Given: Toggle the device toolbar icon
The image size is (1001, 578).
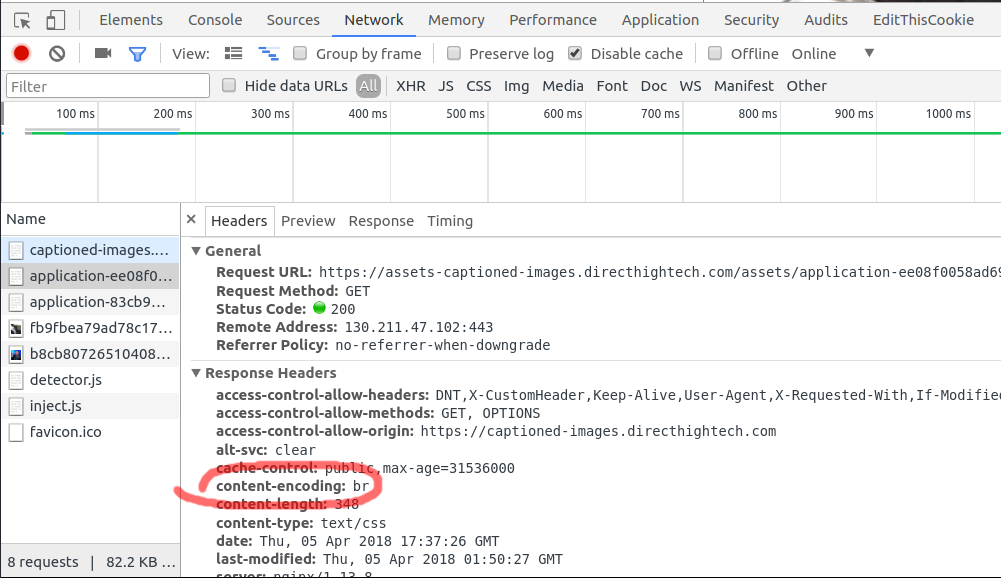Looking at the screenshot, I should pyautogui.click(x=56, y=20).
